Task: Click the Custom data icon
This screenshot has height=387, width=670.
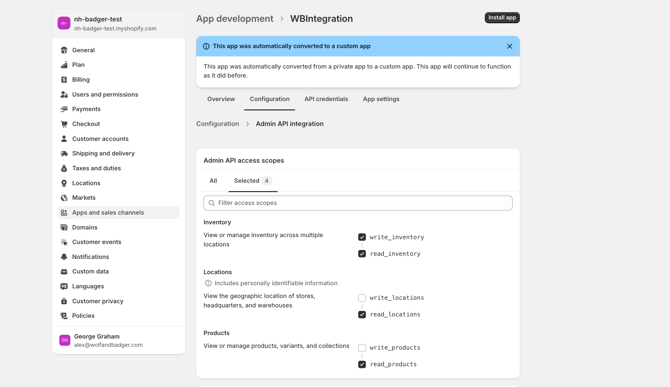Action: click(x=64, y=272)
